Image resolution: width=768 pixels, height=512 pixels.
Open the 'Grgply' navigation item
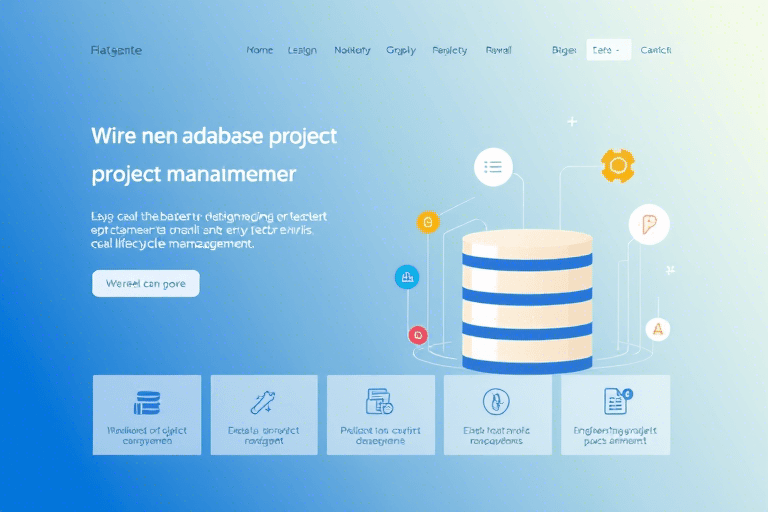(x=400, y=50)
